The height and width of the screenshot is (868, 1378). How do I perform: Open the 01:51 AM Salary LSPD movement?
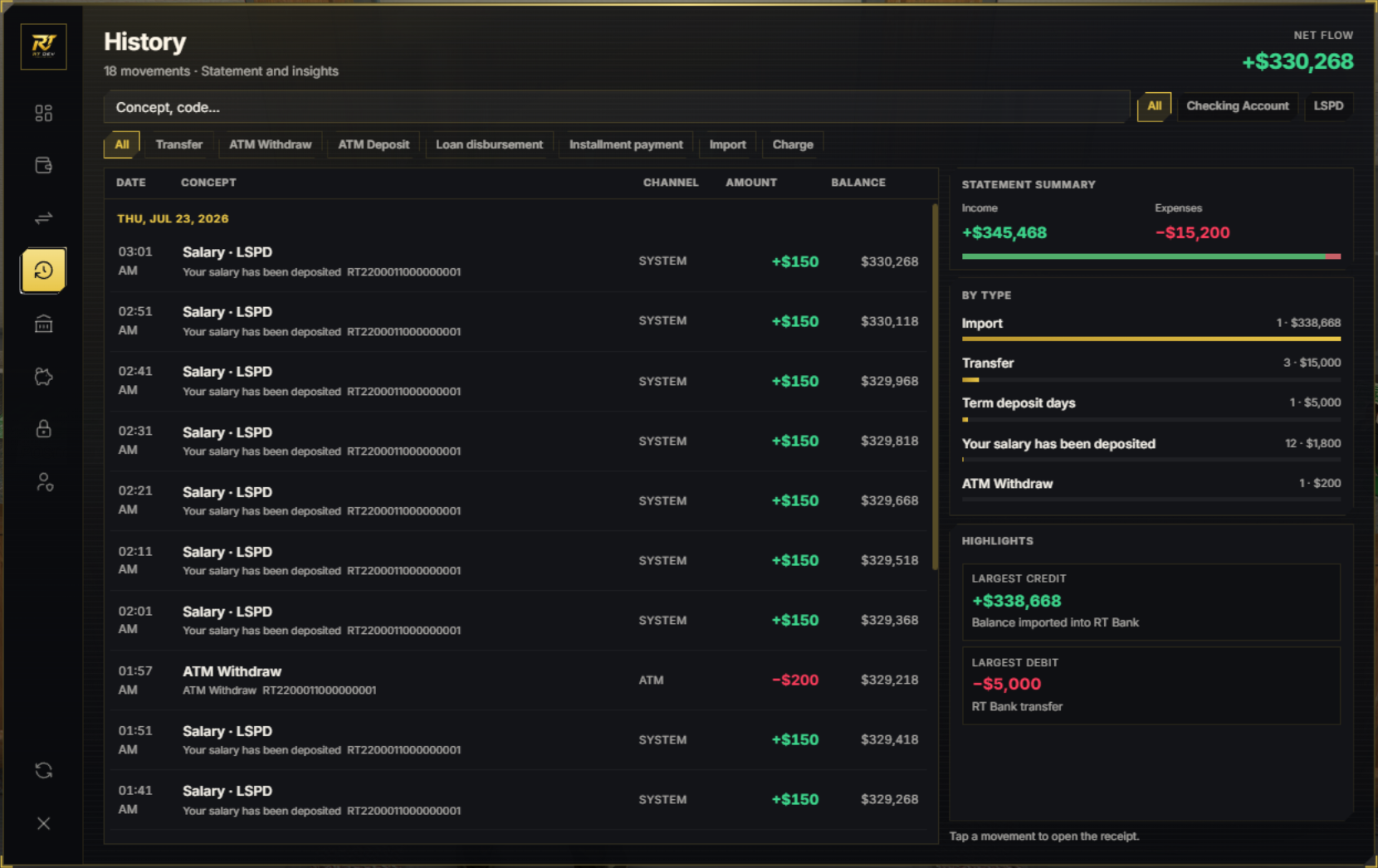[518, 739]
